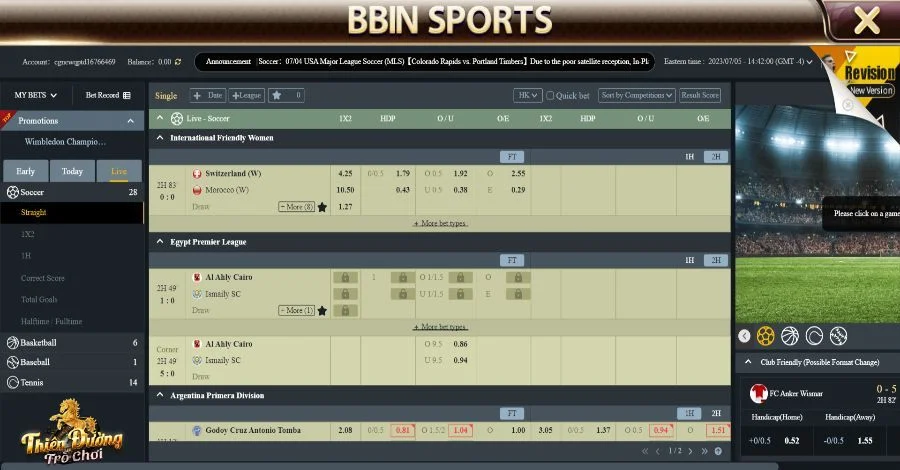Go to previous page arrow

(658, 451)
